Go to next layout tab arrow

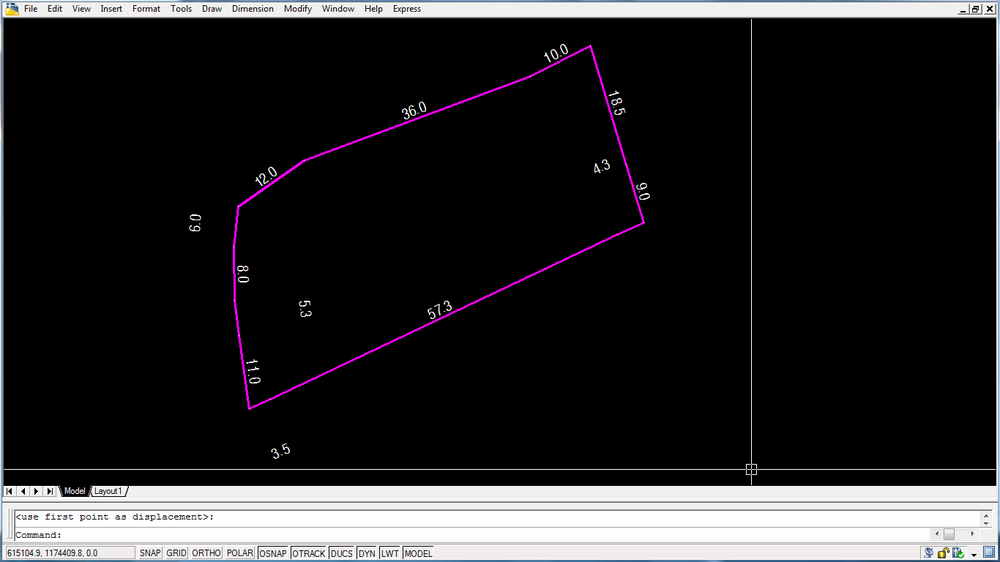click(x=36, y=491)
